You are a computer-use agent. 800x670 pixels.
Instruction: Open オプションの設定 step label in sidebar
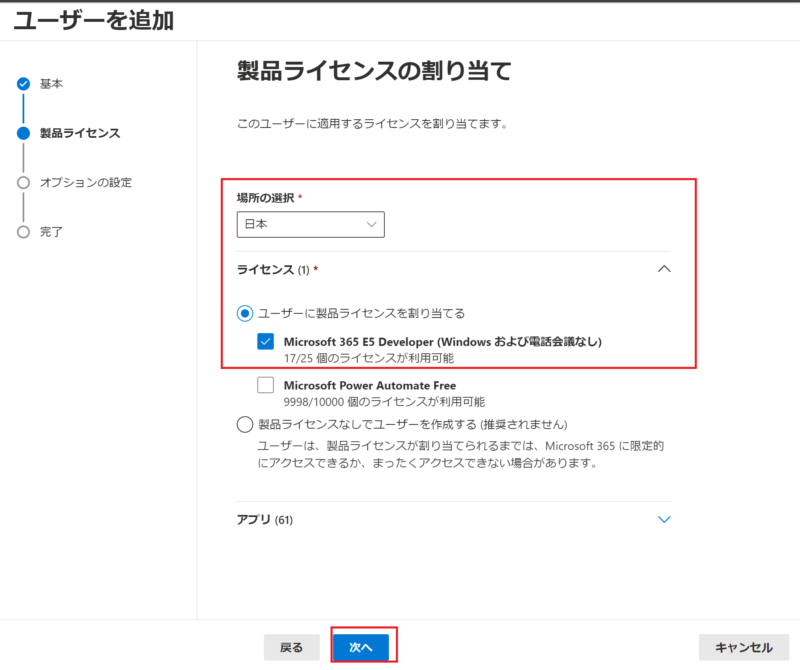85,183
